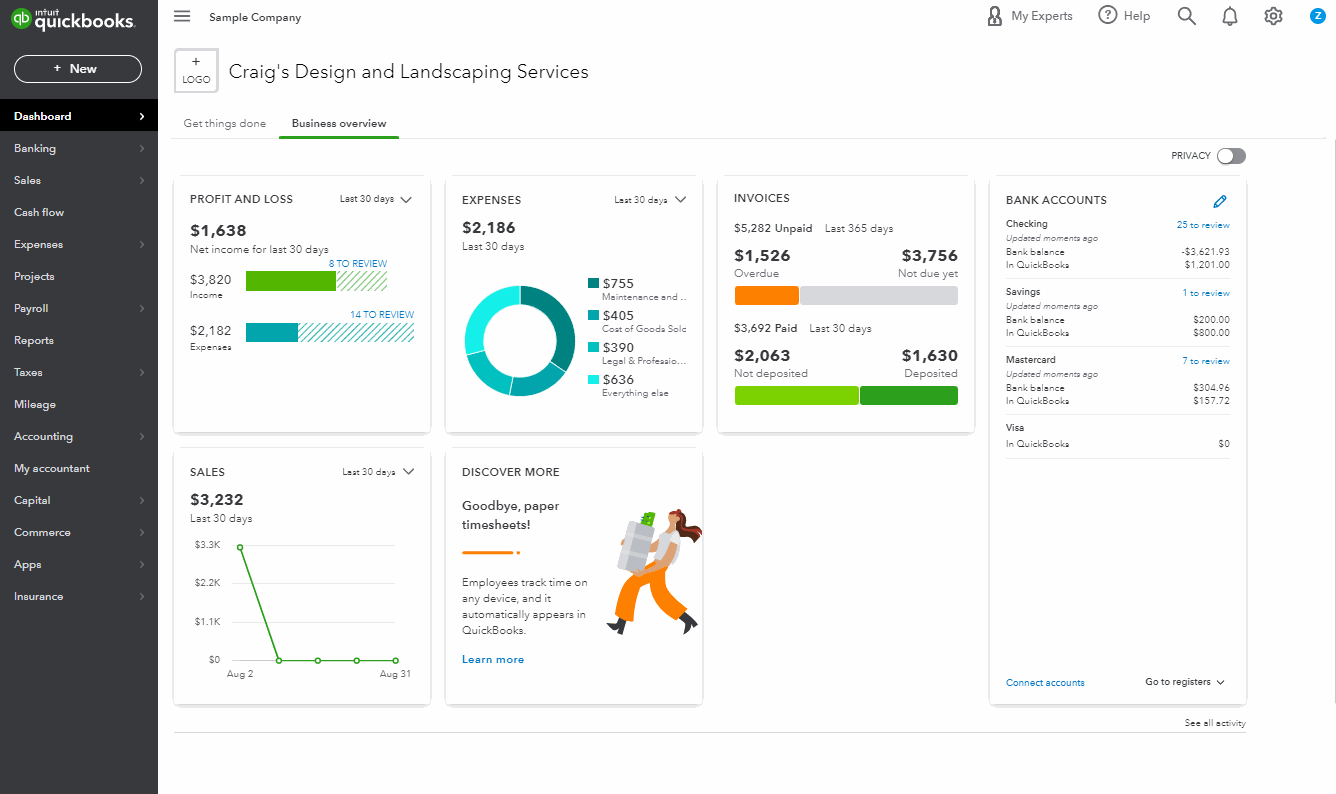Expand the Go to registers dropdown
1336x794 pixels.
[x=1185, y=682]
